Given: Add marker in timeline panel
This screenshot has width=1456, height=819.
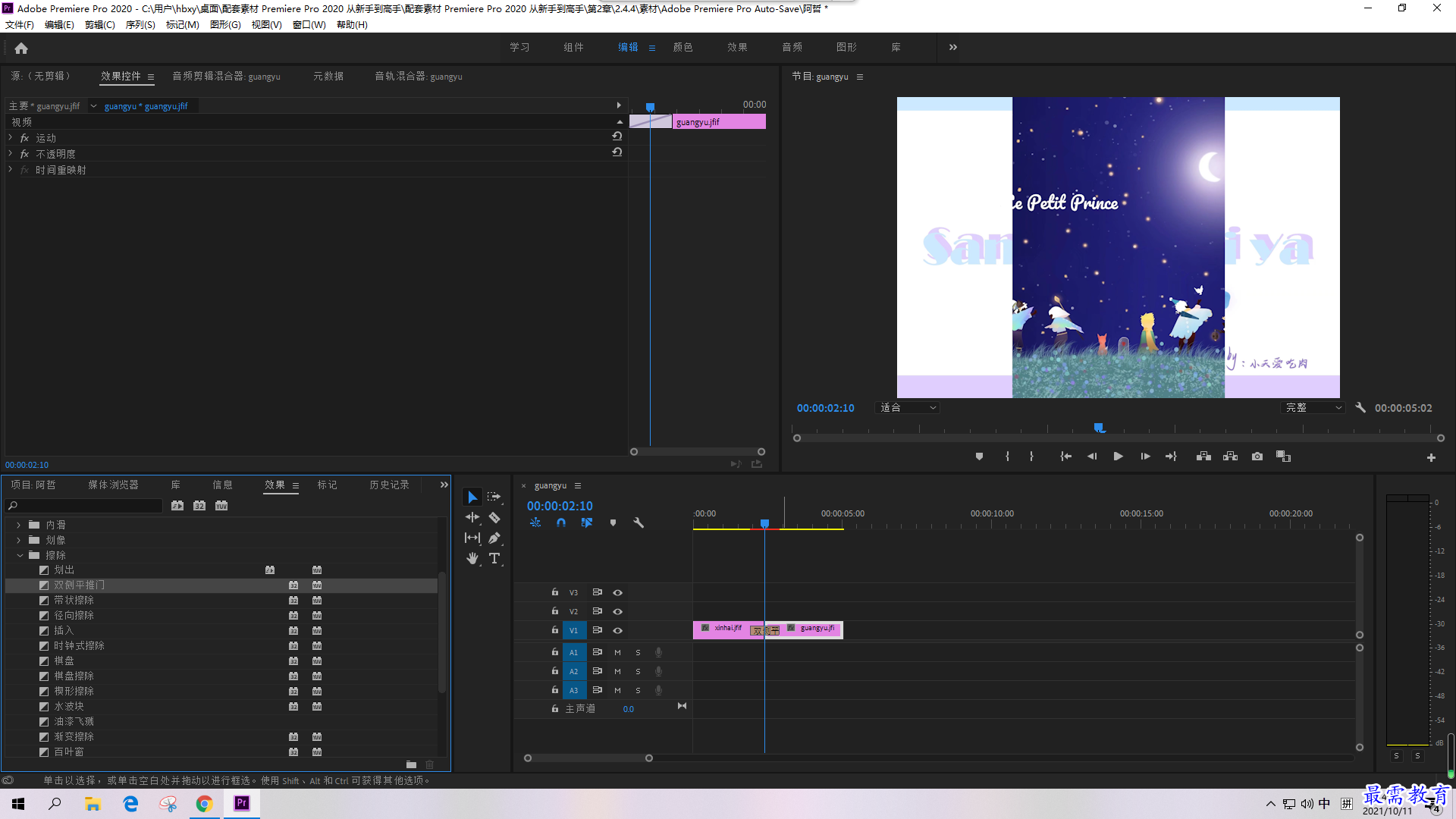Looking at the screenshot, I should [613, 522].
